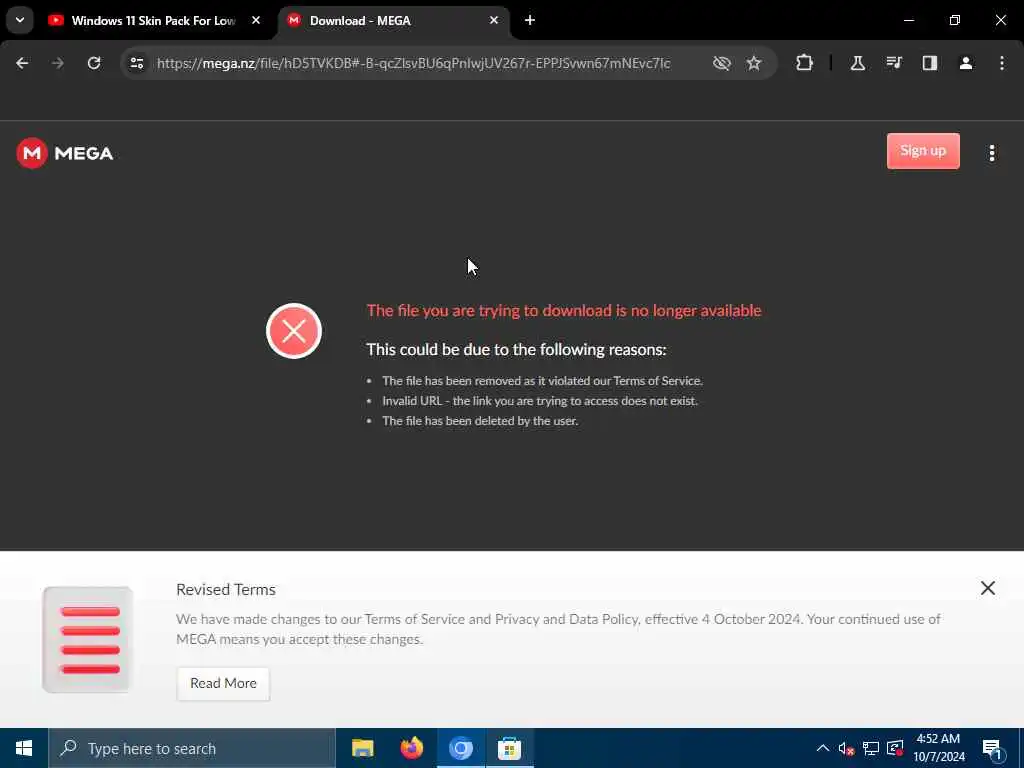Go back to the previous page
This screenshot has width=1024, height=768.
(22, 63)
